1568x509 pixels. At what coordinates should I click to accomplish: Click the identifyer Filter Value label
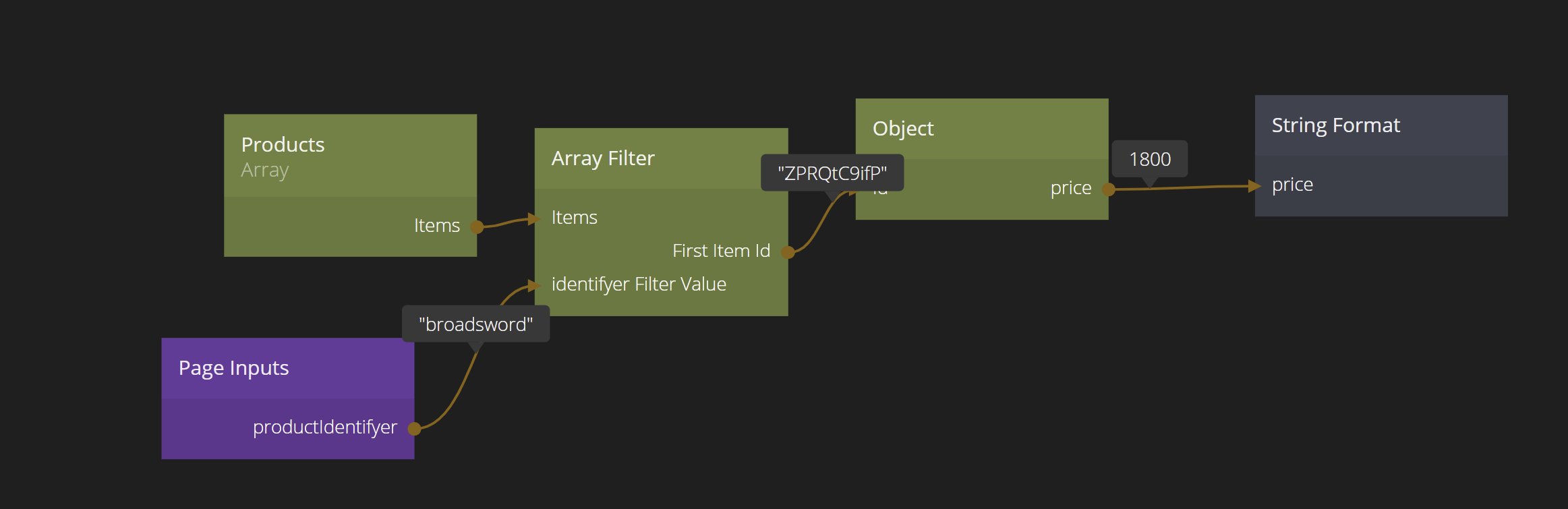click(x=639, y=285)
